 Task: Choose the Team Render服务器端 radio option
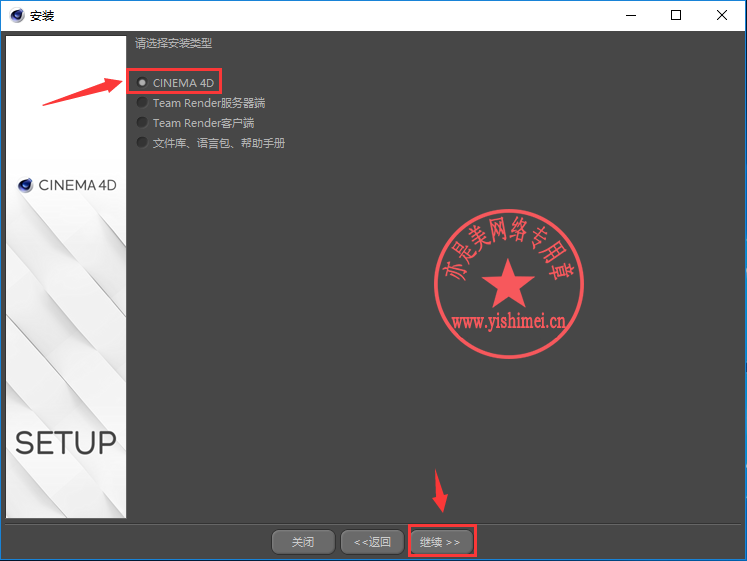(x=142, y=102)
